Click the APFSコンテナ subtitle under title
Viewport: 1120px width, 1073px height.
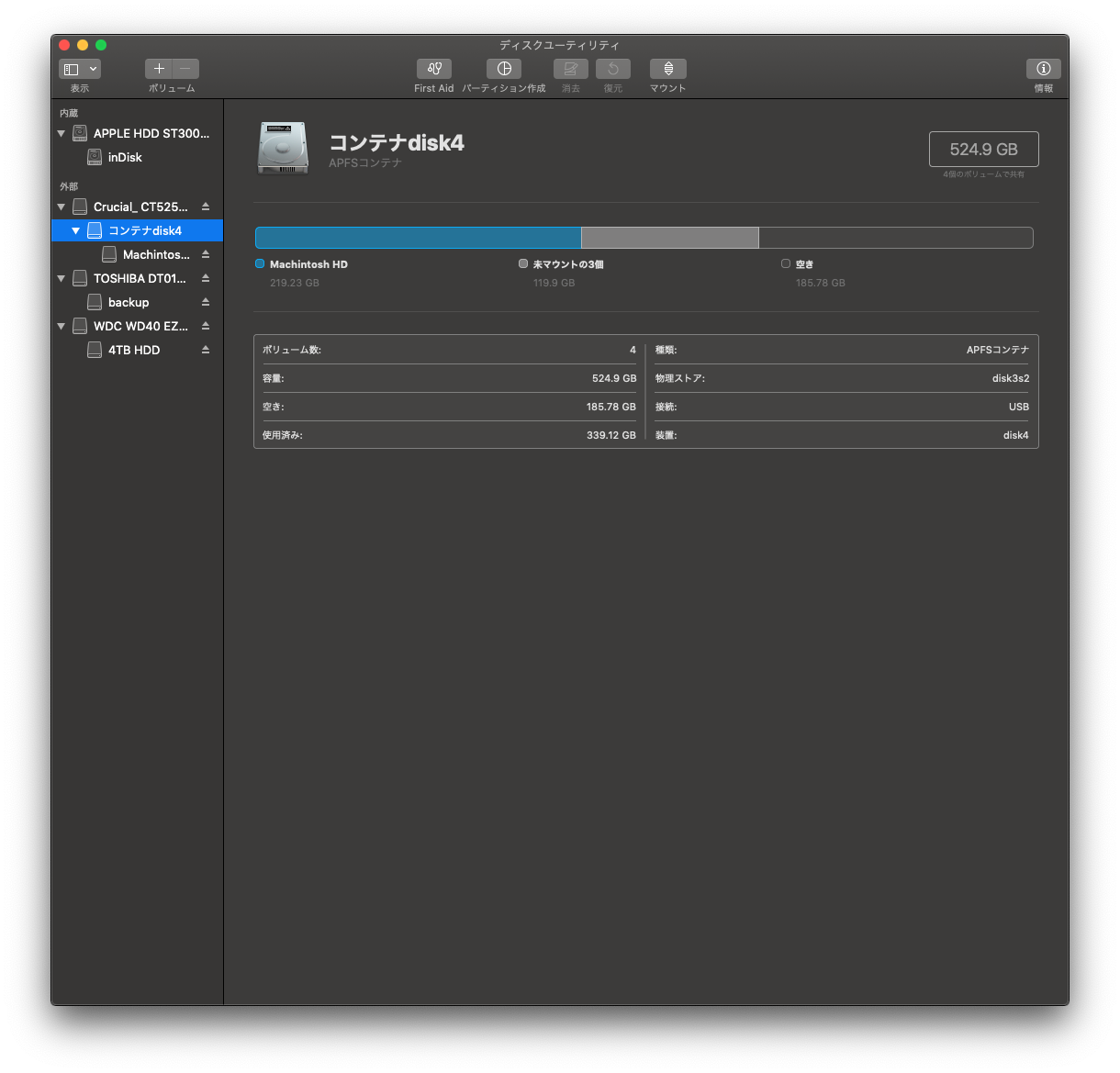365,163
